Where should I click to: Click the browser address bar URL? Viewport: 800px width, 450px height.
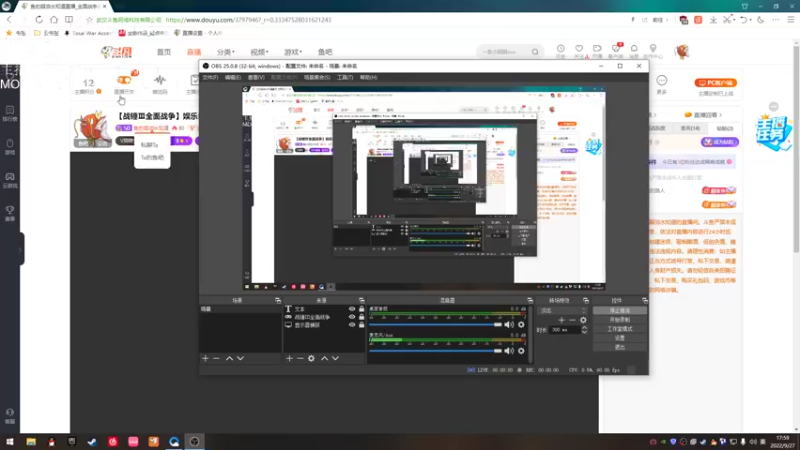coord(248,20)
